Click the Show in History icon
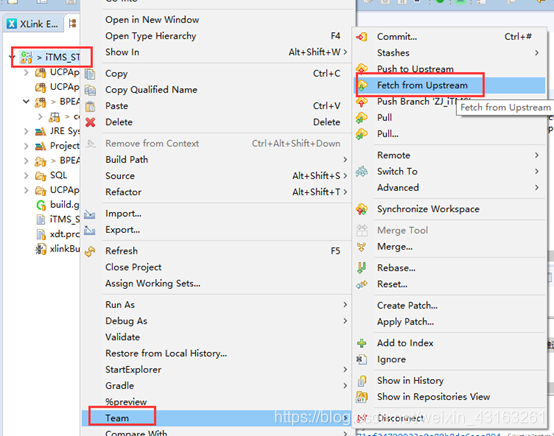Screen dimensions: 554x436 (x=362, y=381)
